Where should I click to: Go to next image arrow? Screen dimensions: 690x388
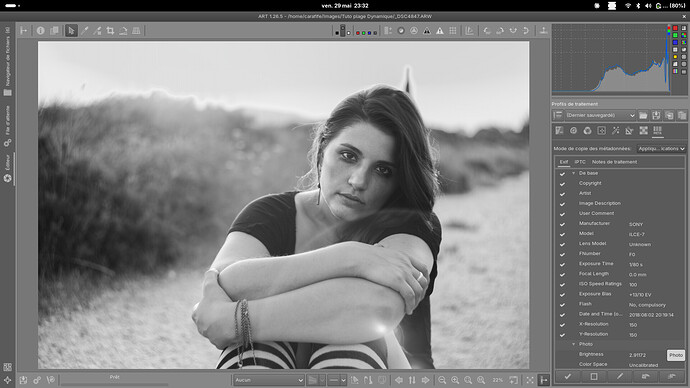[425, 380]
